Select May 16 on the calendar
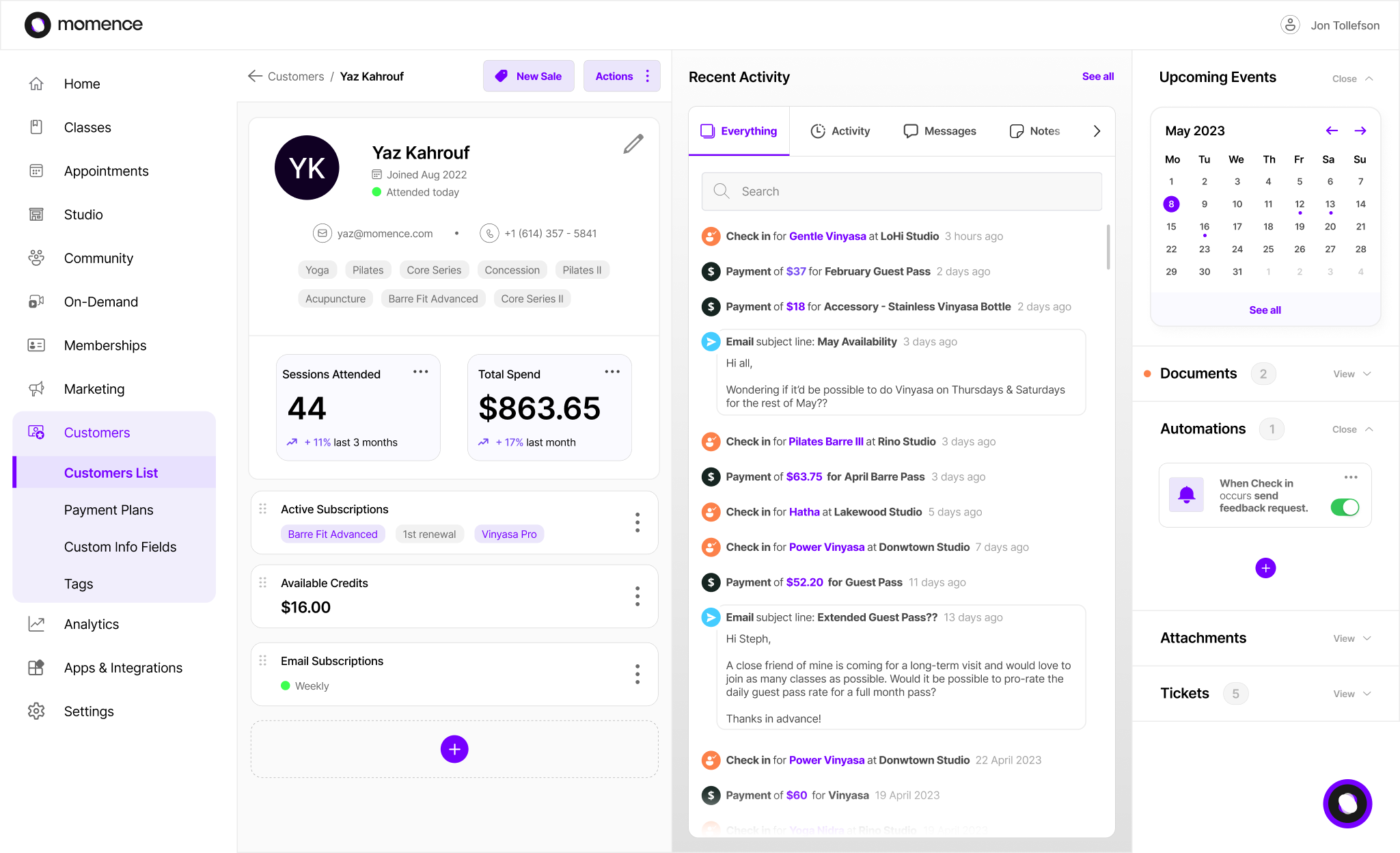 pyautogui.click(x=1204, y=227)
